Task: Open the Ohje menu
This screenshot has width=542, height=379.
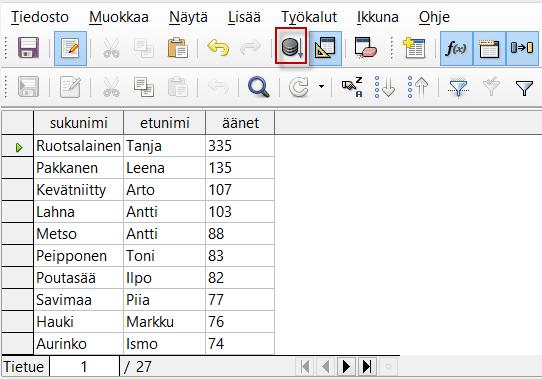Action: click(x=434, y=17)
